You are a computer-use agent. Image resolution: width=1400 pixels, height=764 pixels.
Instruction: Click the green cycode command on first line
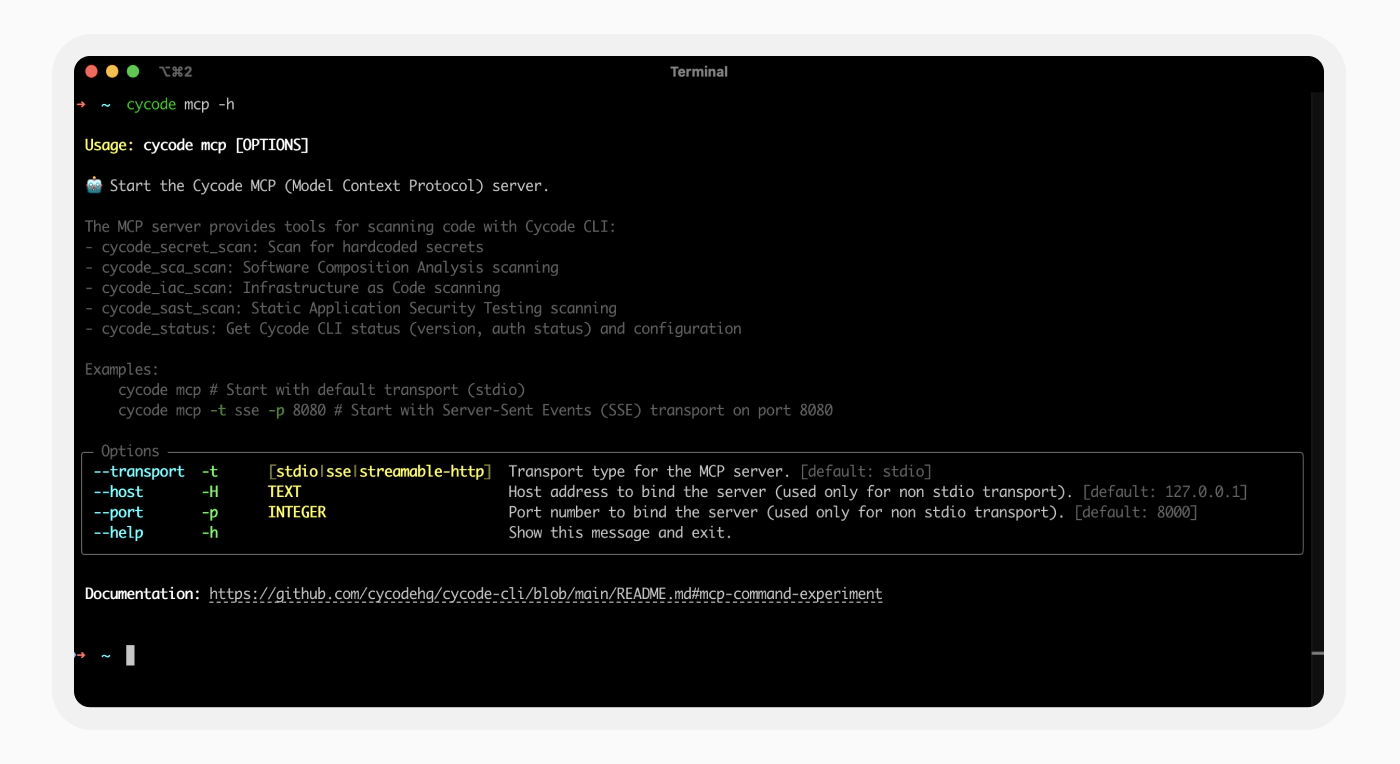(151, 105)
